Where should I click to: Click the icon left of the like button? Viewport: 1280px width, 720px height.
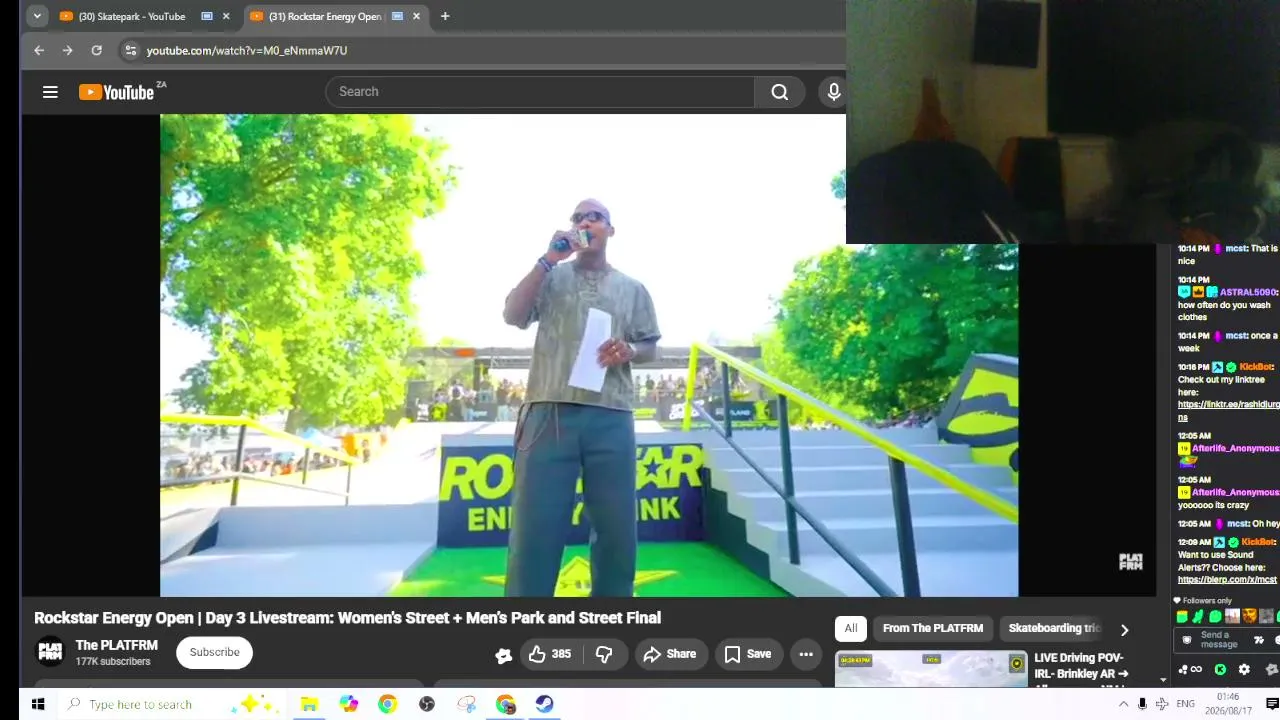click(x=503, y=655)
